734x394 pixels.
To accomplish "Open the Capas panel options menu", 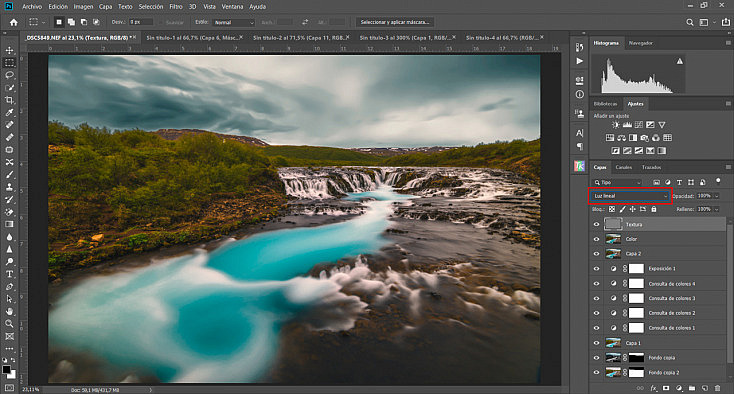I will (728, 167).
